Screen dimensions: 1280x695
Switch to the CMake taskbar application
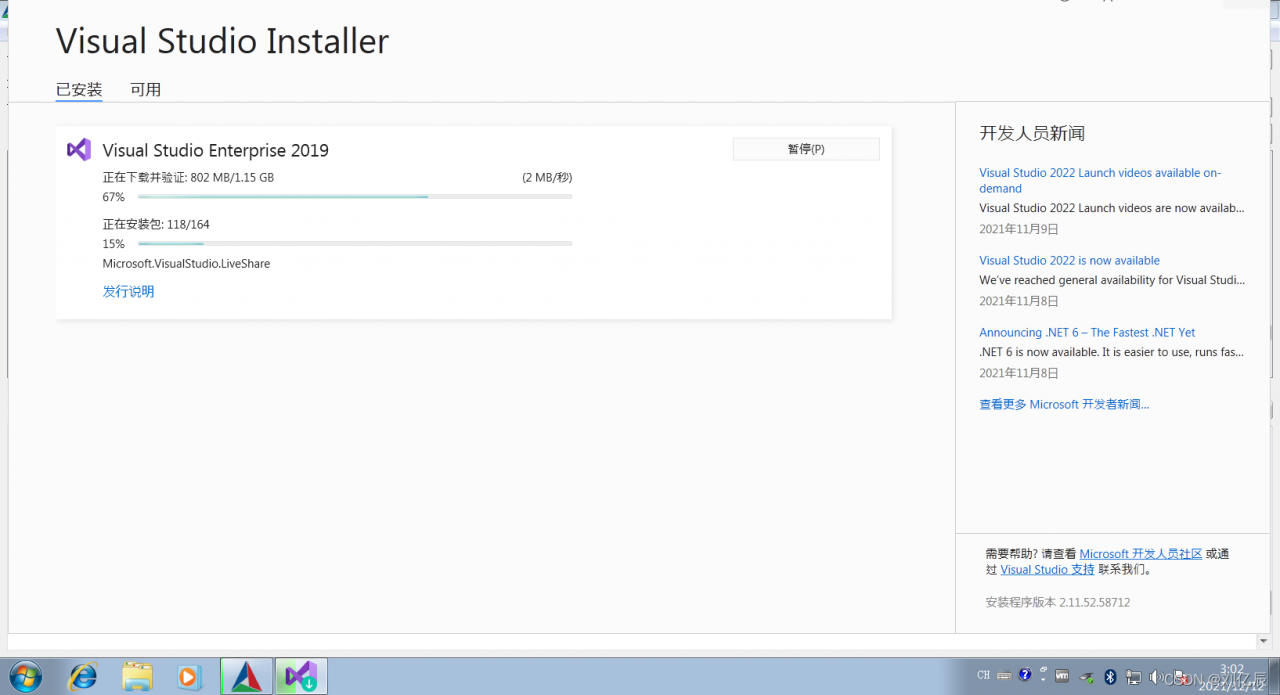pyautogui.click(x=246, y=677)
